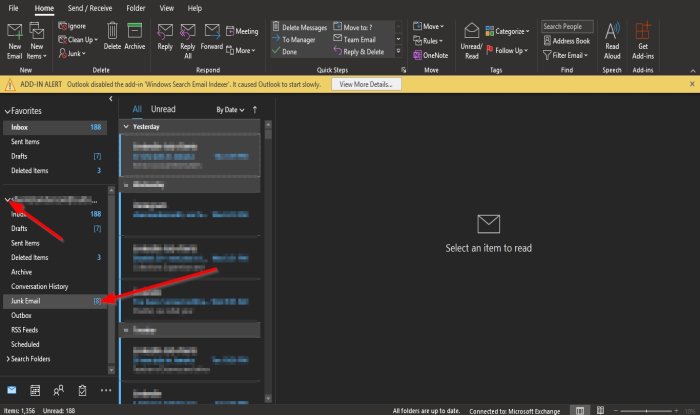
Task: Switch to the View tab
Action: point(167,8)
